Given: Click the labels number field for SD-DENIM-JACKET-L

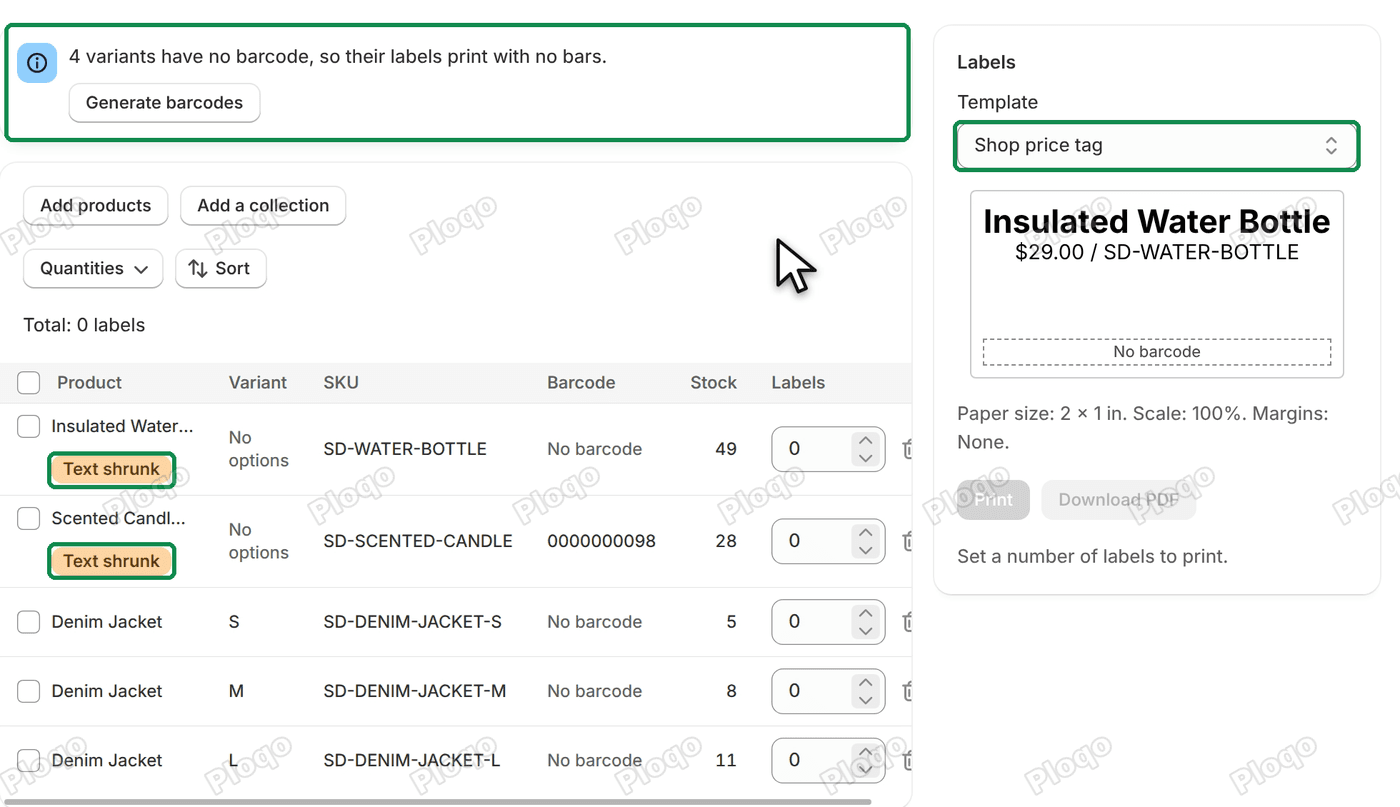Looking at the screenshot, I should pos(828,760).
